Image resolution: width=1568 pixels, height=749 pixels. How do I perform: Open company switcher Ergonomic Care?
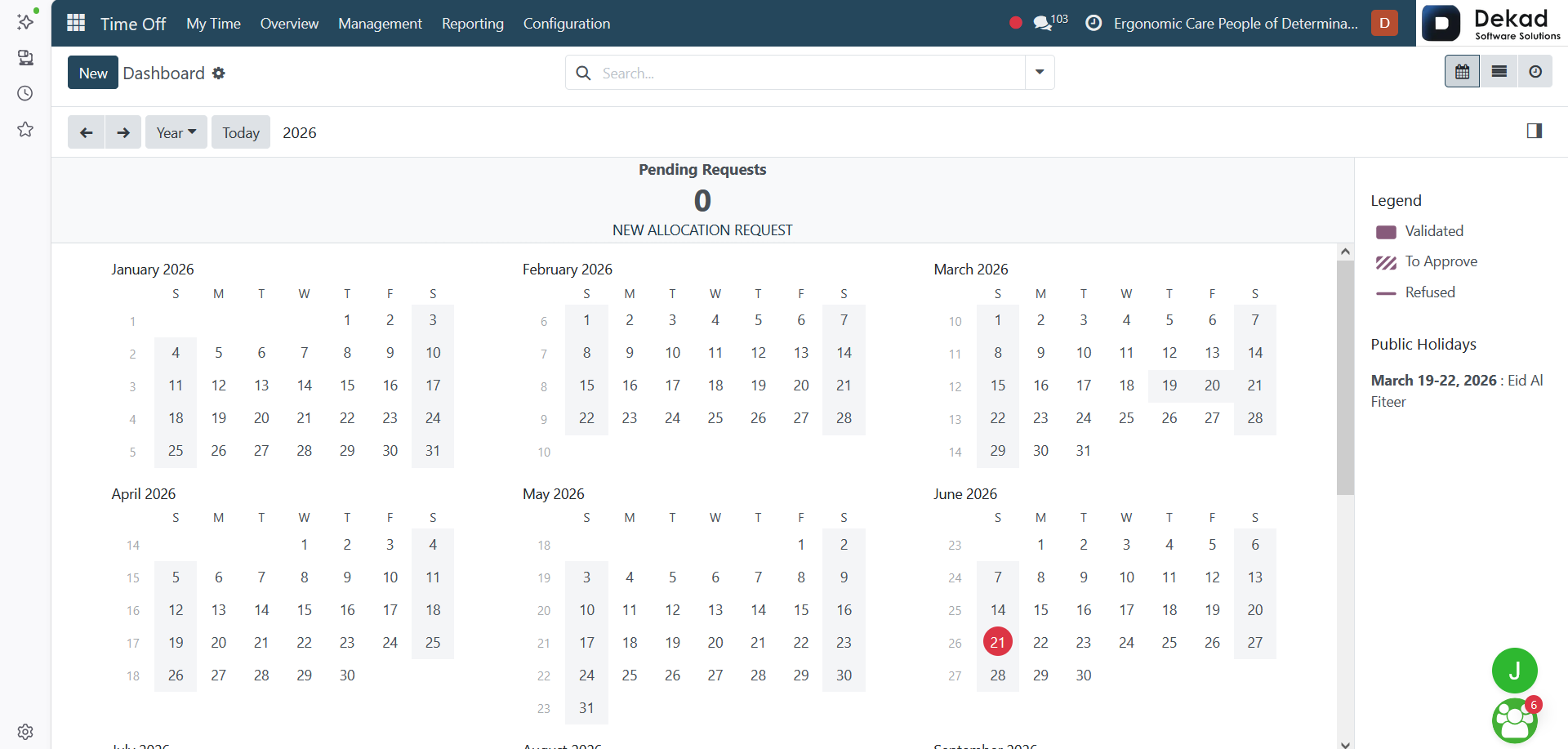point(1236,24)
